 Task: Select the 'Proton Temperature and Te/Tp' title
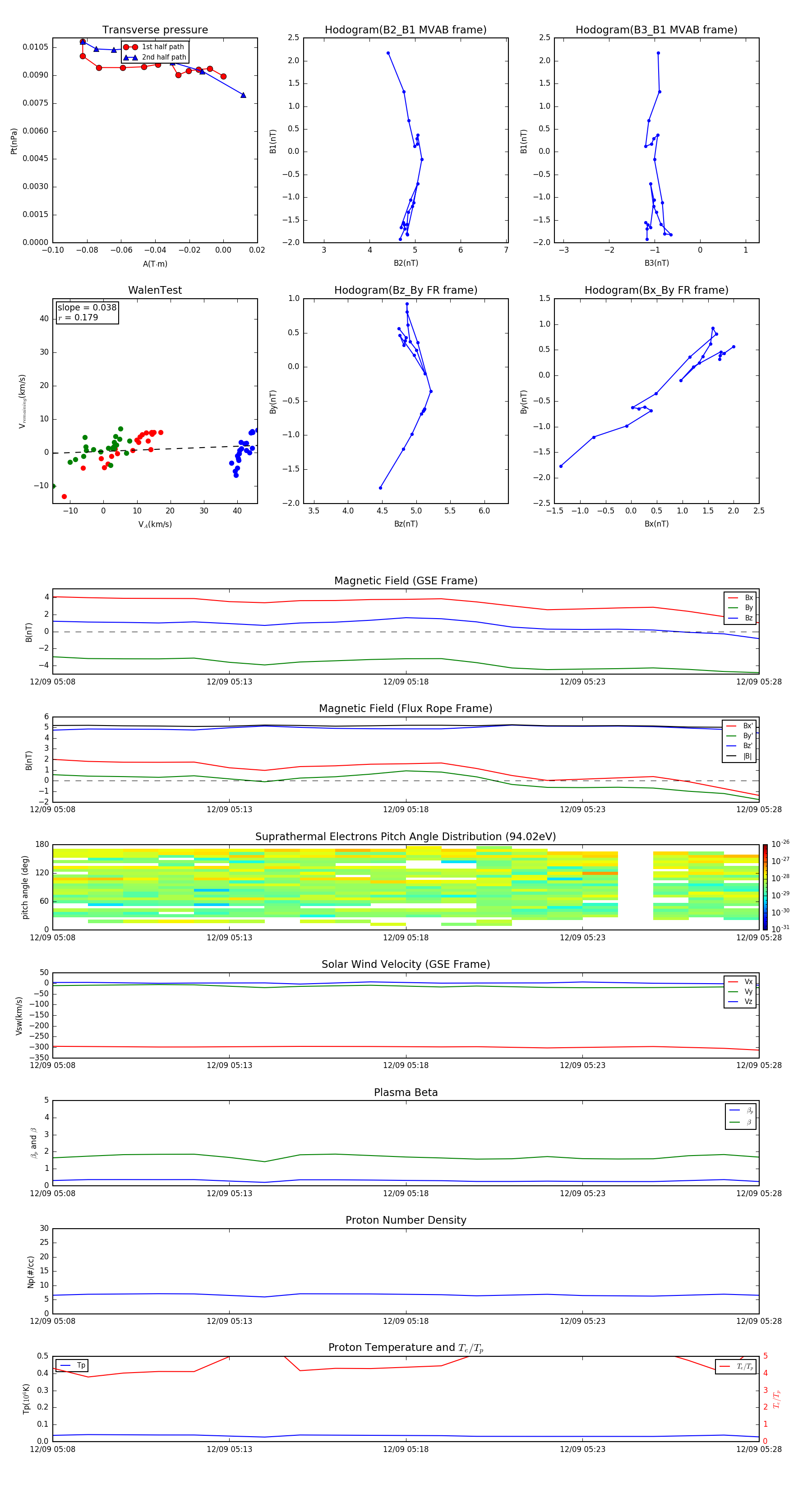406,1348
